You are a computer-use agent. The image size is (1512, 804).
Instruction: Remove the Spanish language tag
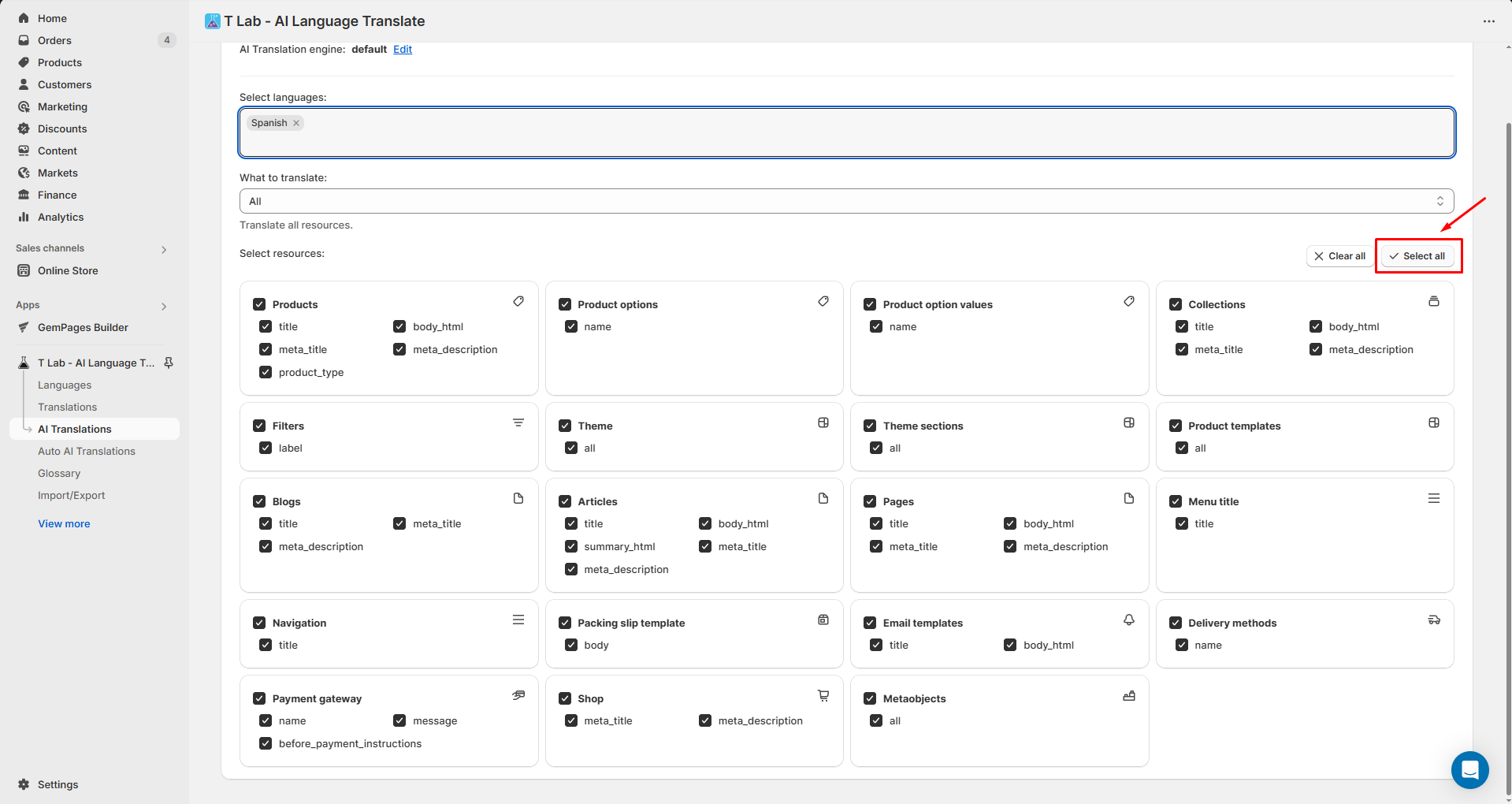coord(296,122)
